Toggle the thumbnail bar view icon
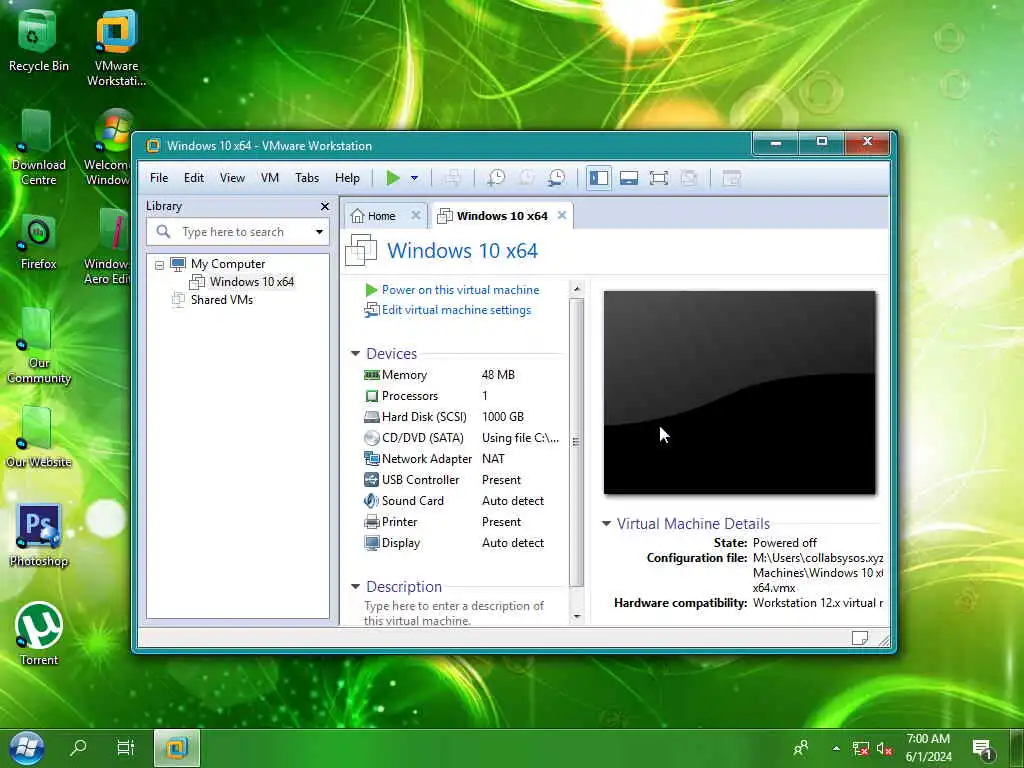Image resolution: width=1024 pixels, height=768 pixels. tap(629, 178)
